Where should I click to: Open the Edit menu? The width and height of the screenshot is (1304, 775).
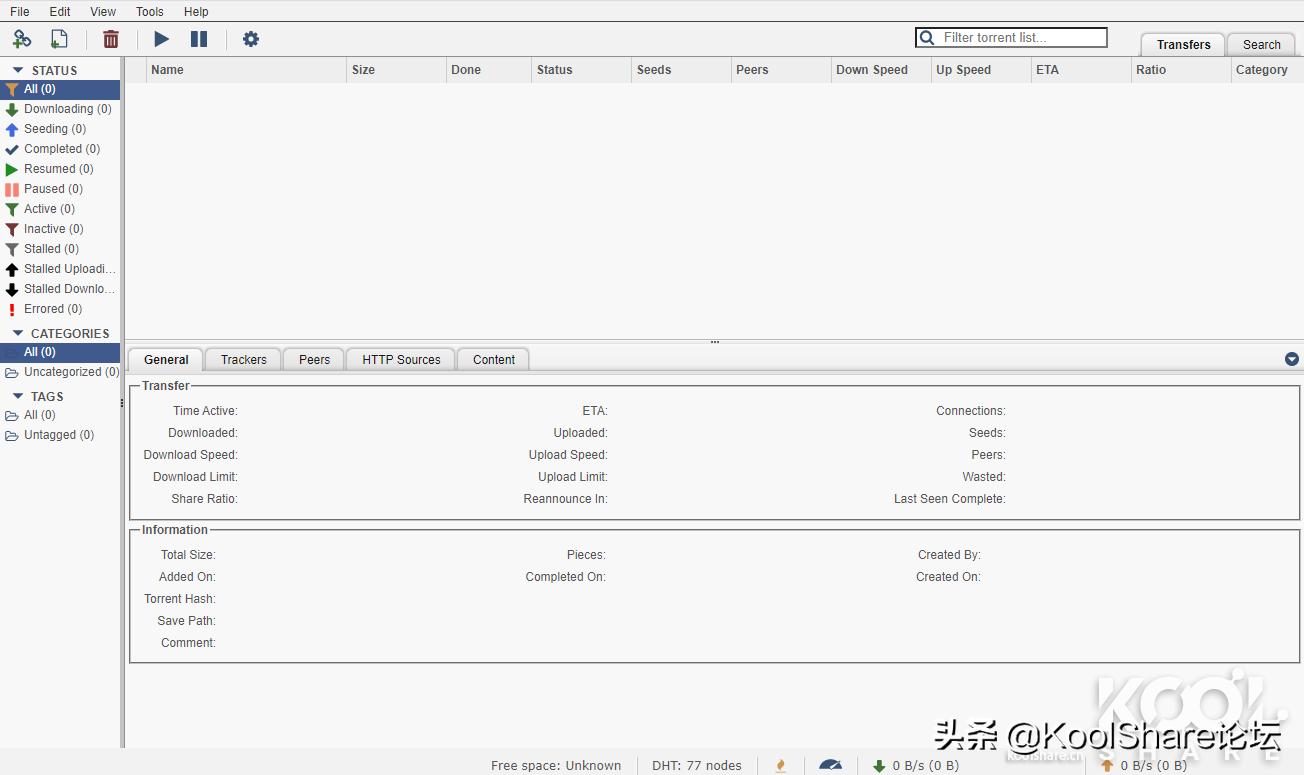pyautogui.click(x=60, y=11)
